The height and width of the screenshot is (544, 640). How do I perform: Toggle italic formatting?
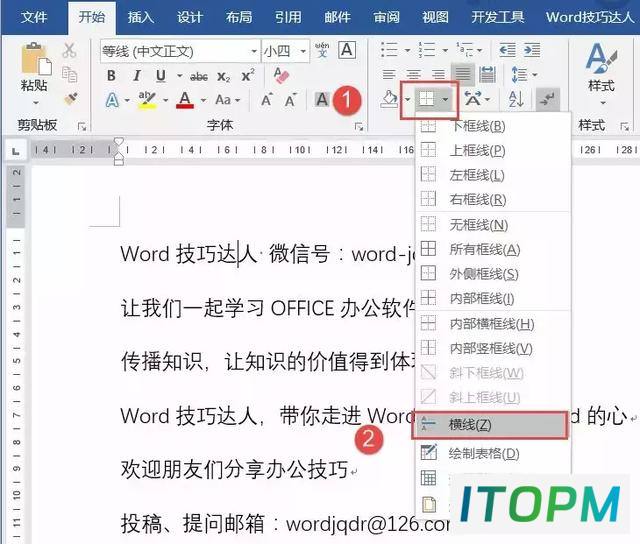click(x=137, y=76)
